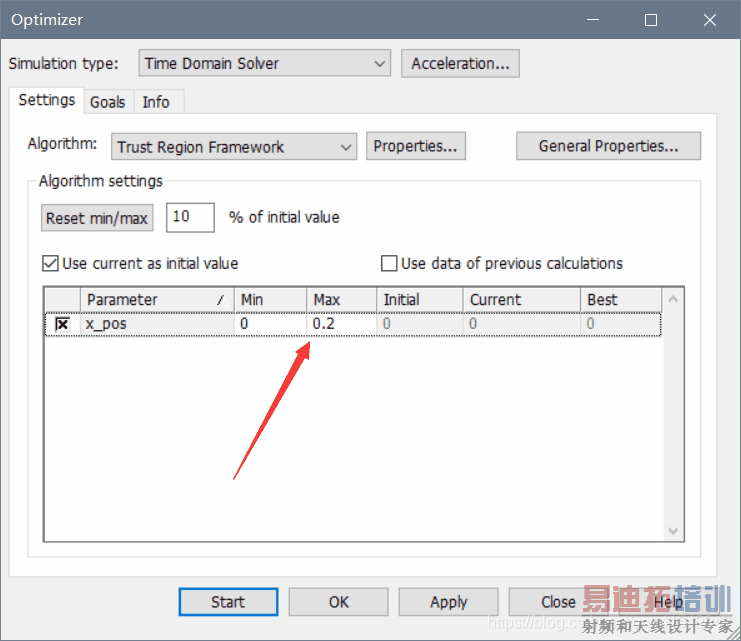Edit the Max value 0.2 of x_pos
The height and width of the screenshot is (641, 741).
pos(342,324)
